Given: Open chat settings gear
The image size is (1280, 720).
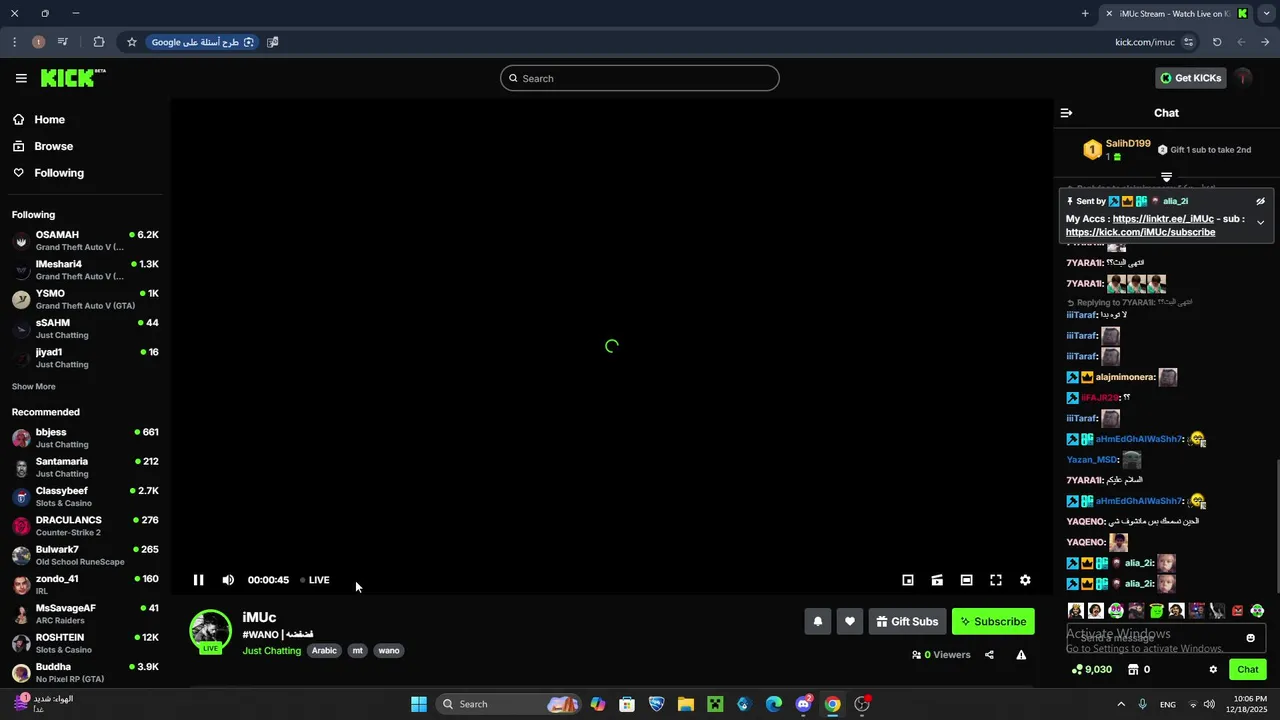Looking at the screenshot, I should click(x=1213, y=670).
